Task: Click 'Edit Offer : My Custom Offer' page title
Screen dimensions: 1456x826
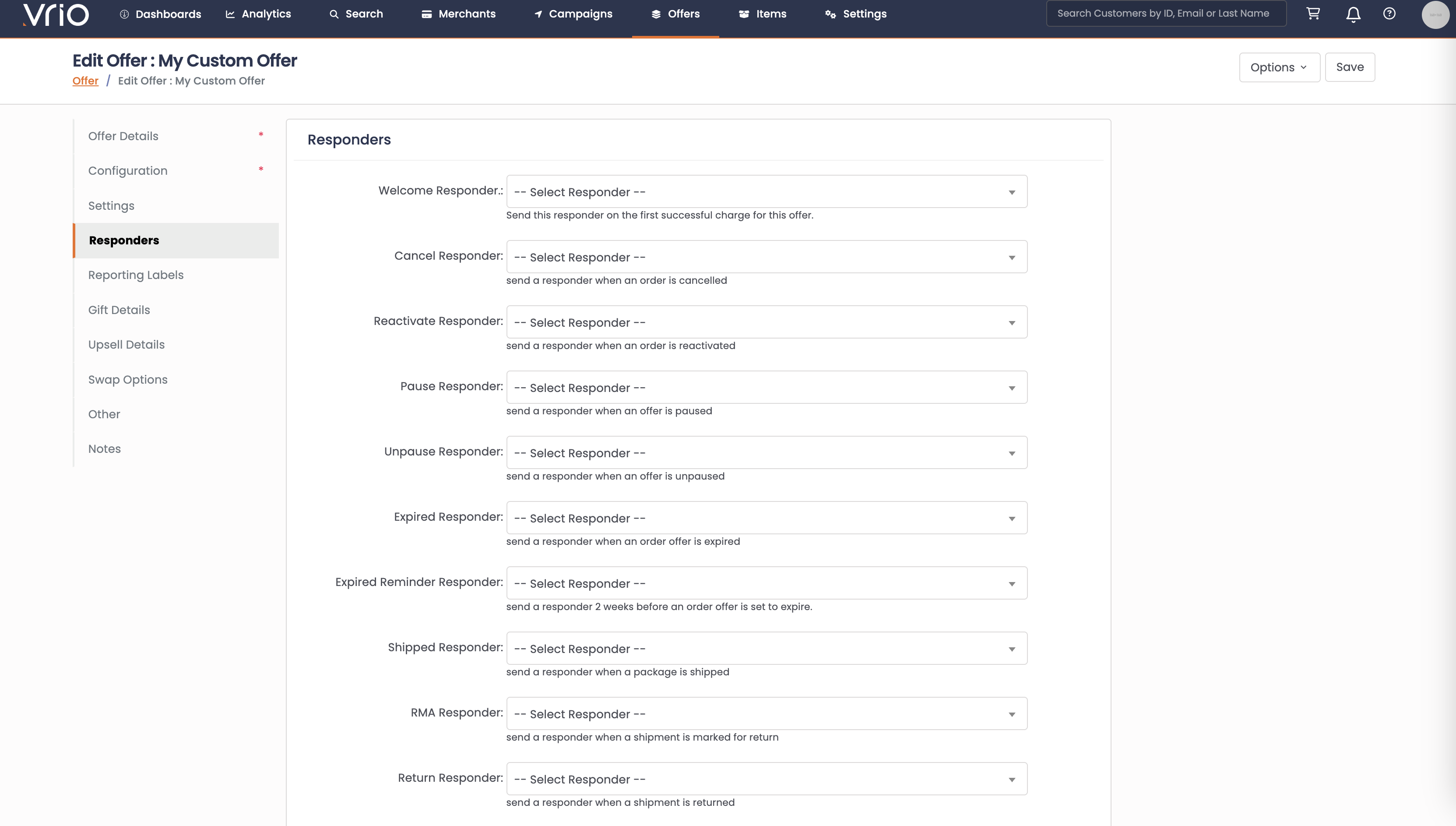Action: click(x=184, y=60)
